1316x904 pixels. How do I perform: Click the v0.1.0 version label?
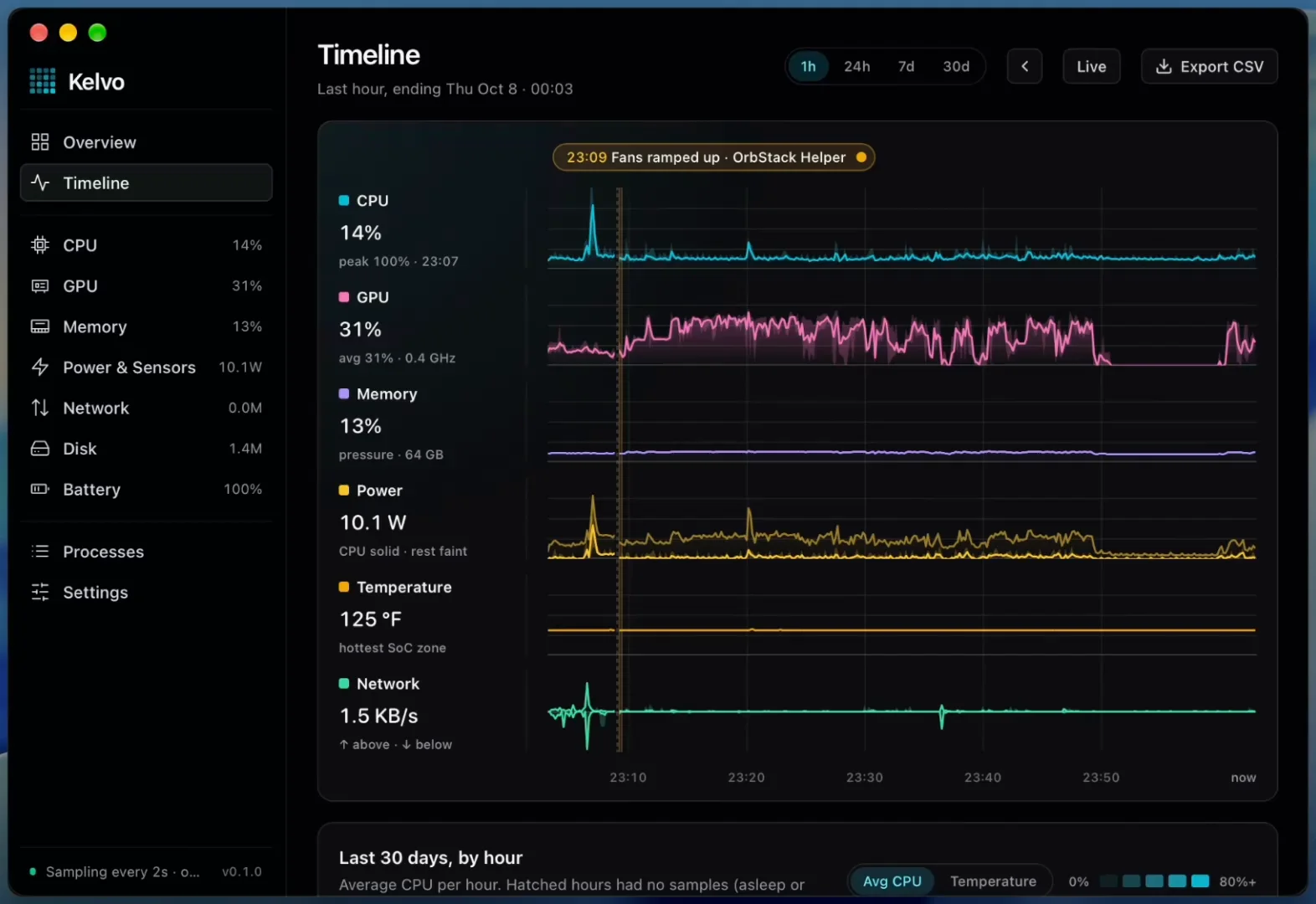pos(242,872)
